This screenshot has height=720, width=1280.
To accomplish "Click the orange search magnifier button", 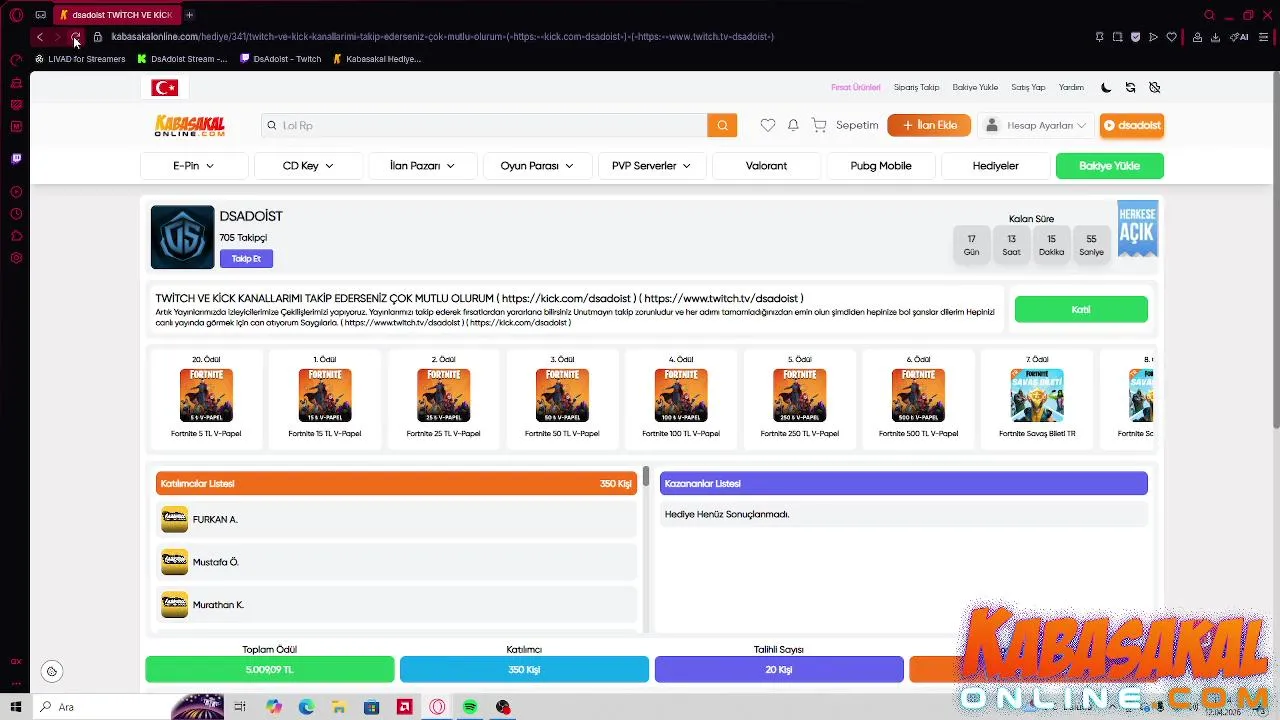I will [x=722, y=125].
